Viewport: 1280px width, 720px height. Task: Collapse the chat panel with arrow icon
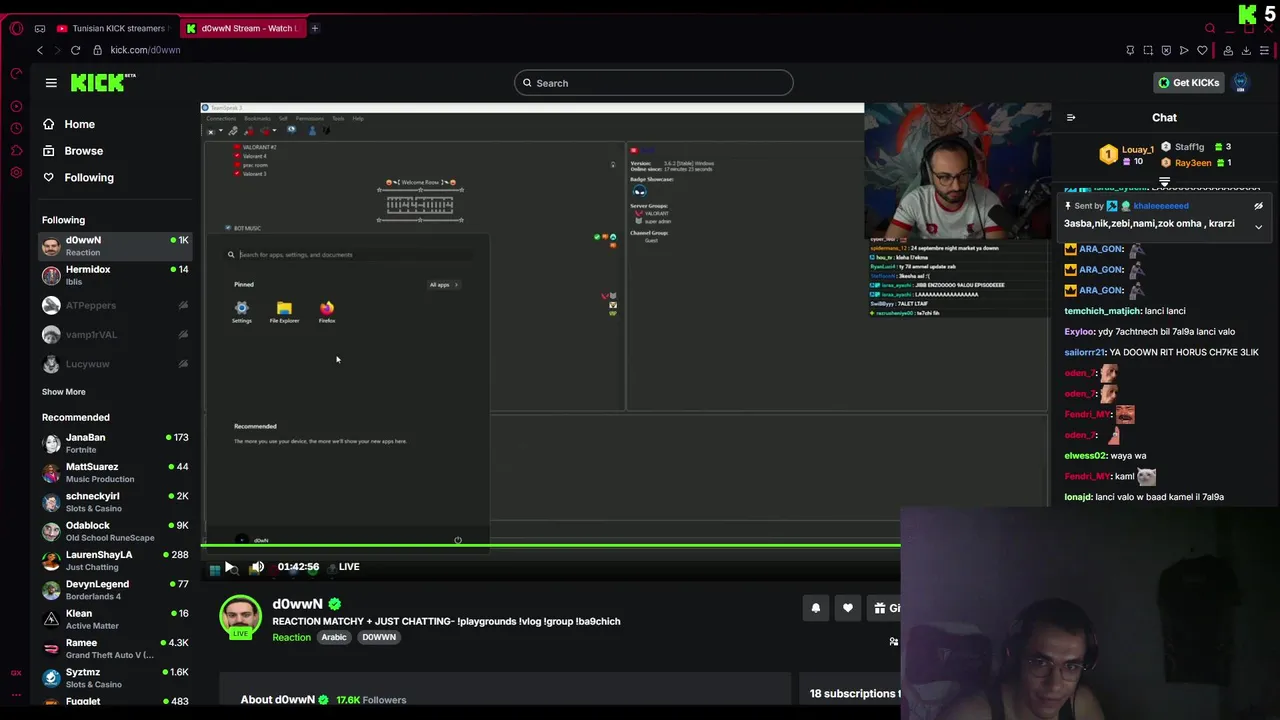(1071, 118)
